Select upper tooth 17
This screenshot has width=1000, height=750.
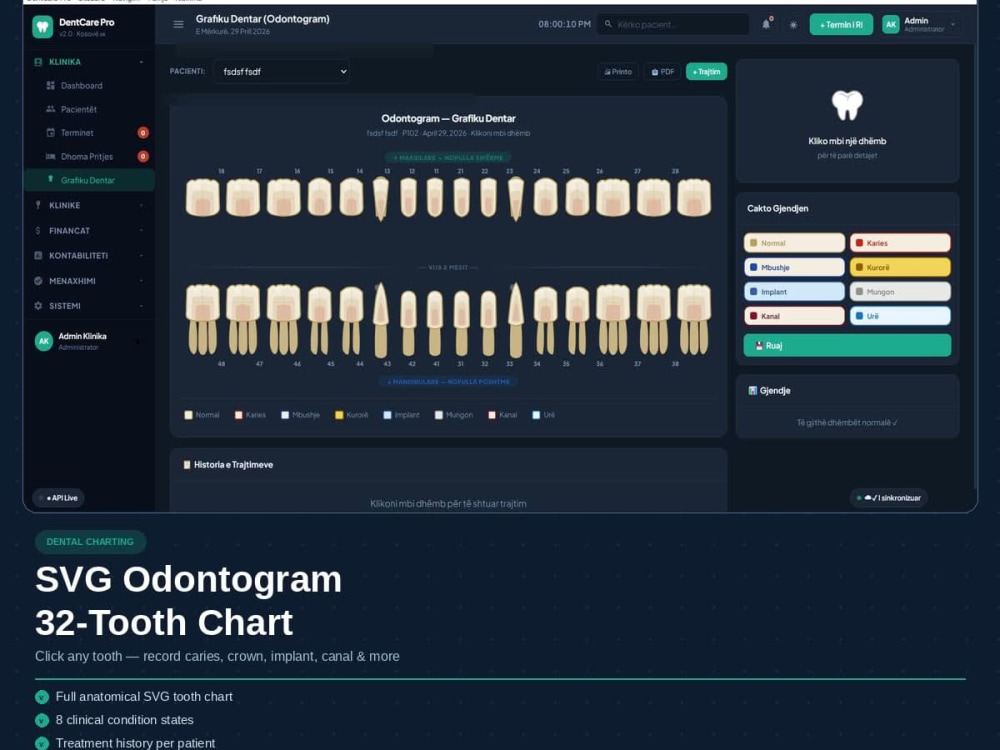(243, 197)
